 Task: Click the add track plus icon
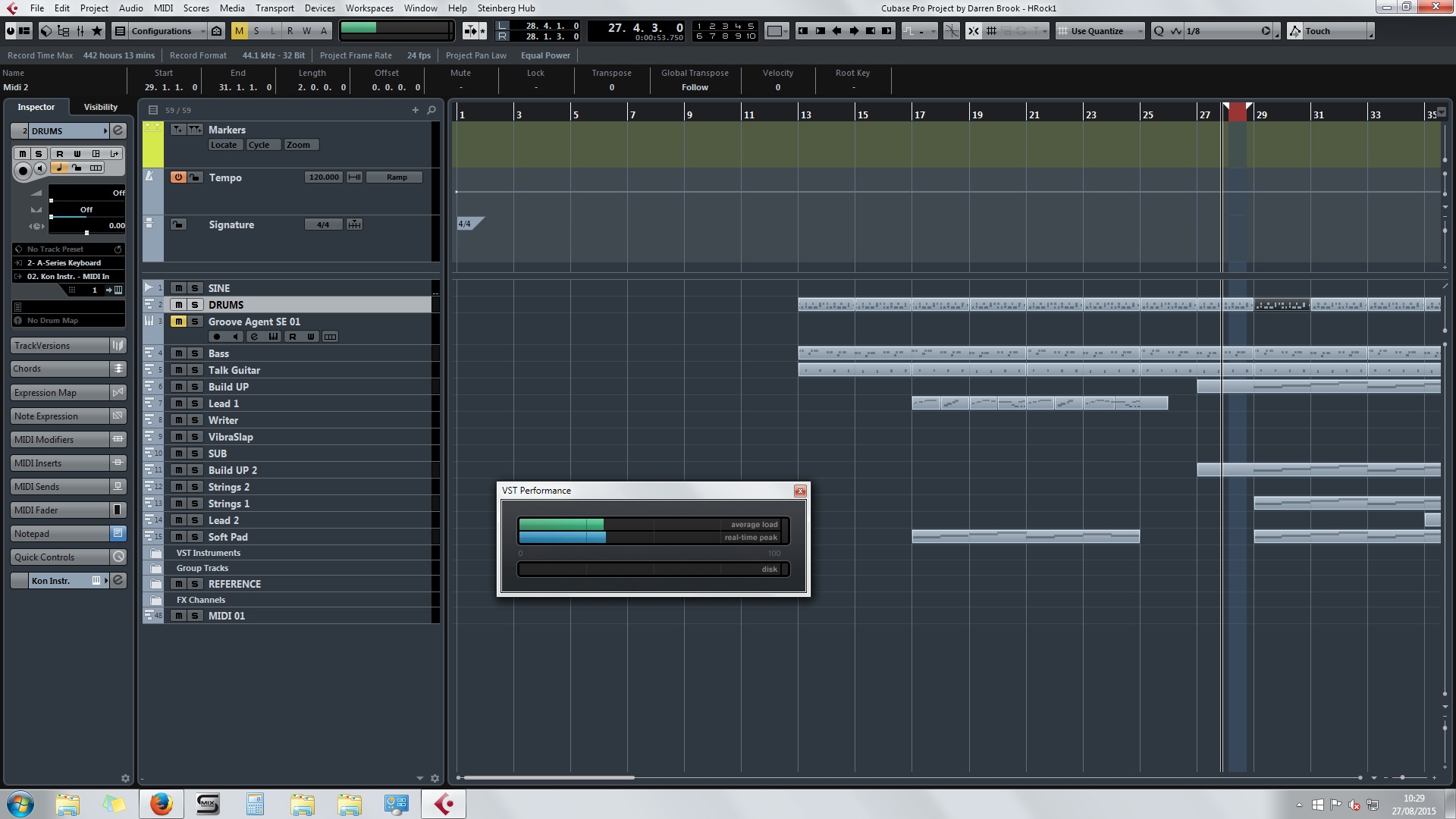tap(416, 110)
